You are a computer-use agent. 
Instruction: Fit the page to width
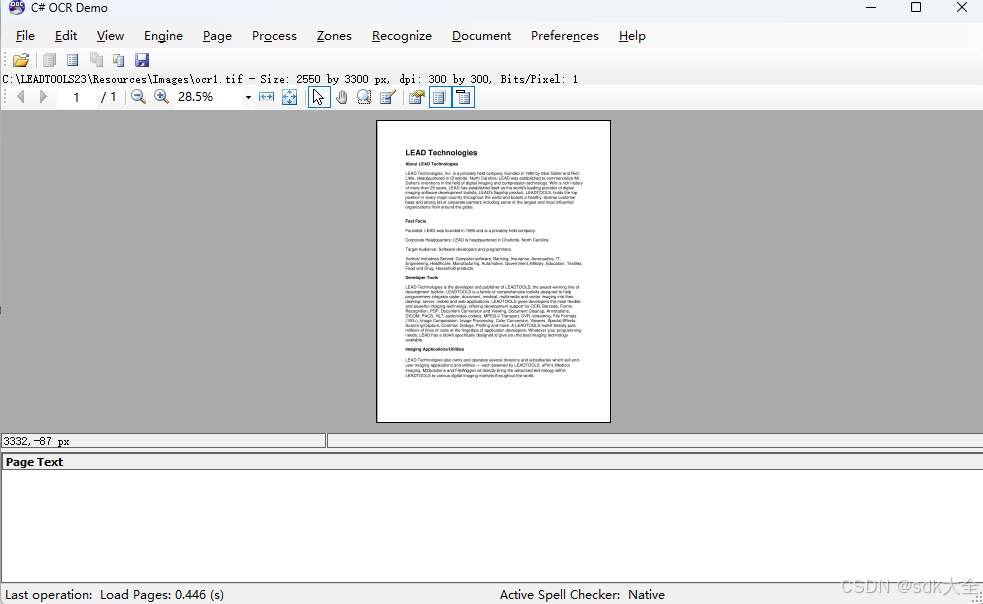pos(266,97)
